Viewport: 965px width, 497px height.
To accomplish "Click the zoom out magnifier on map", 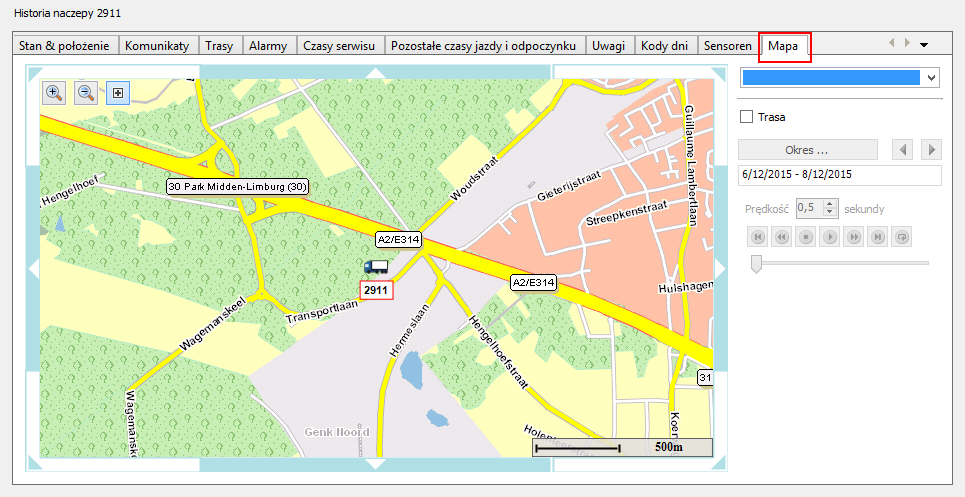I will [x=87, y=93].
